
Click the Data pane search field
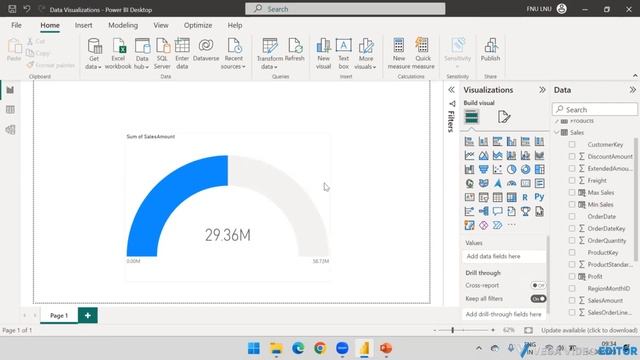click(x=595, y=109)
